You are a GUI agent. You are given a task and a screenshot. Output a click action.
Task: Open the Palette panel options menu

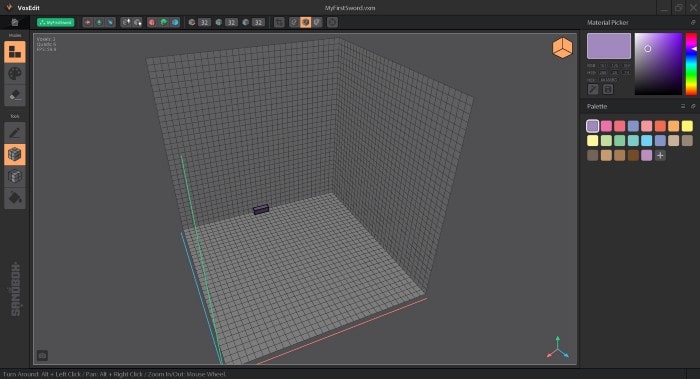(x=683, y=106)
